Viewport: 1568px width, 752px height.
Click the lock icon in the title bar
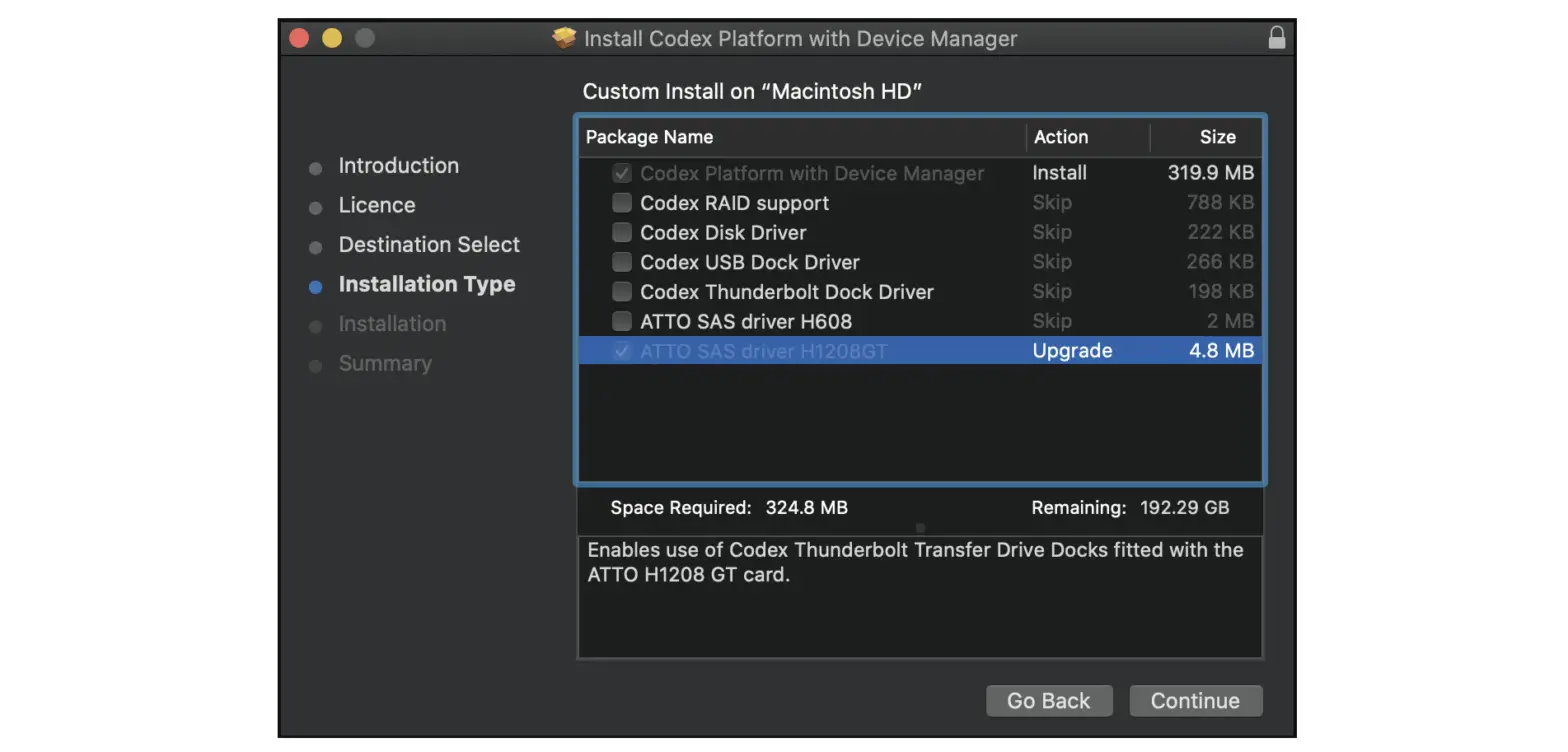tap(1276, 38)
